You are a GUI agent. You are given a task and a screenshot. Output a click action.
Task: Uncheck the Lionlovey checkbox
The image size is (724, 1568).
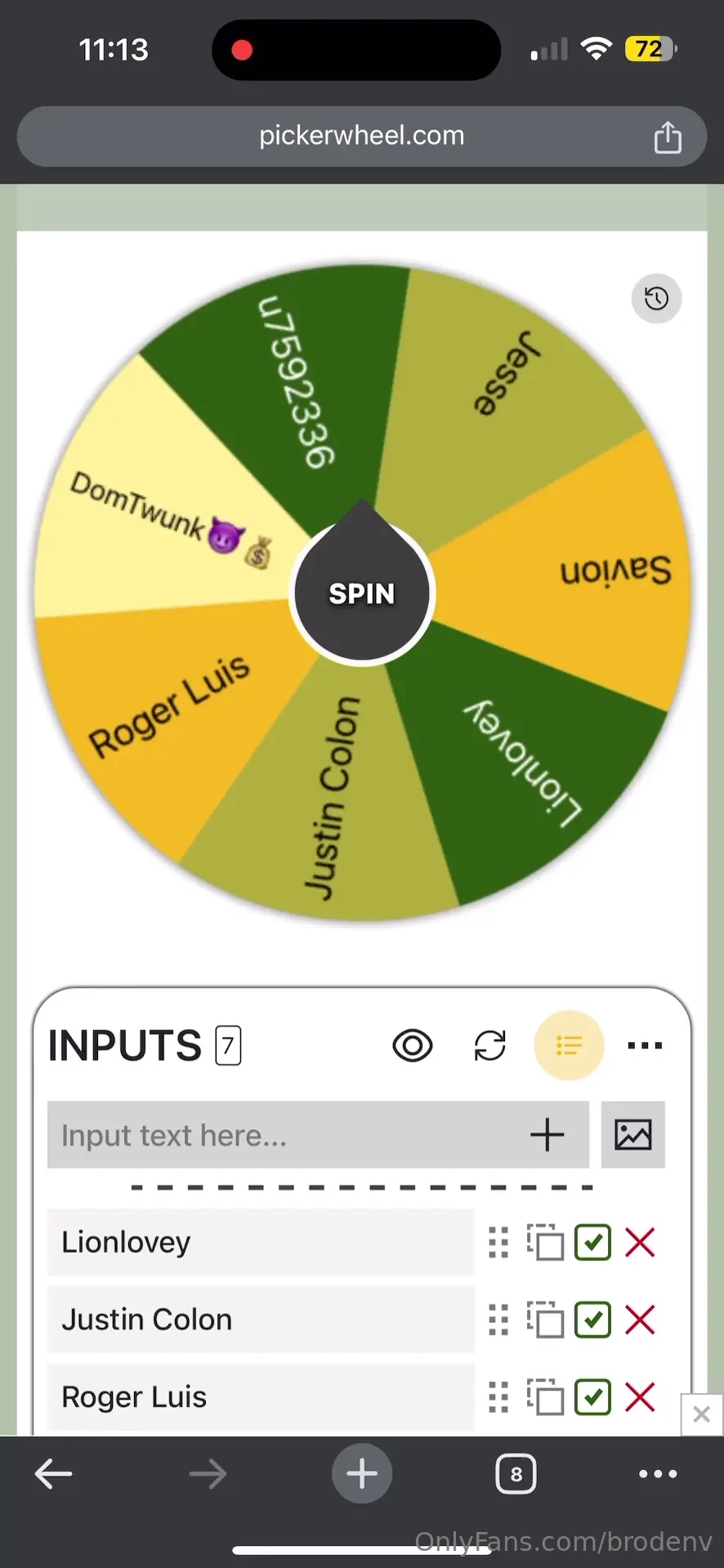point(592,1242)
